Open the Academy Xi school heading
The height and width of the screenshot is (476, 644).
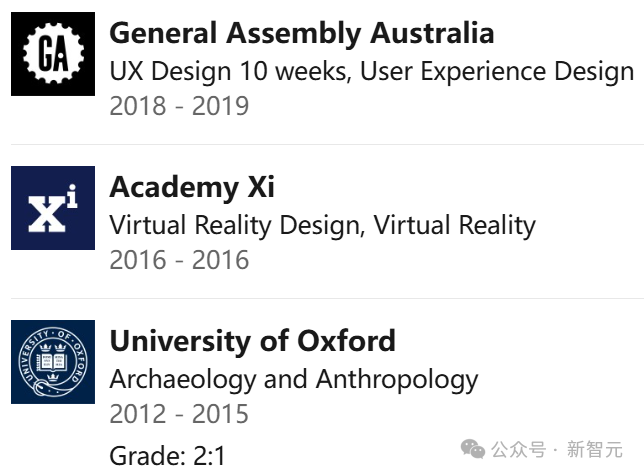point(192,187)
